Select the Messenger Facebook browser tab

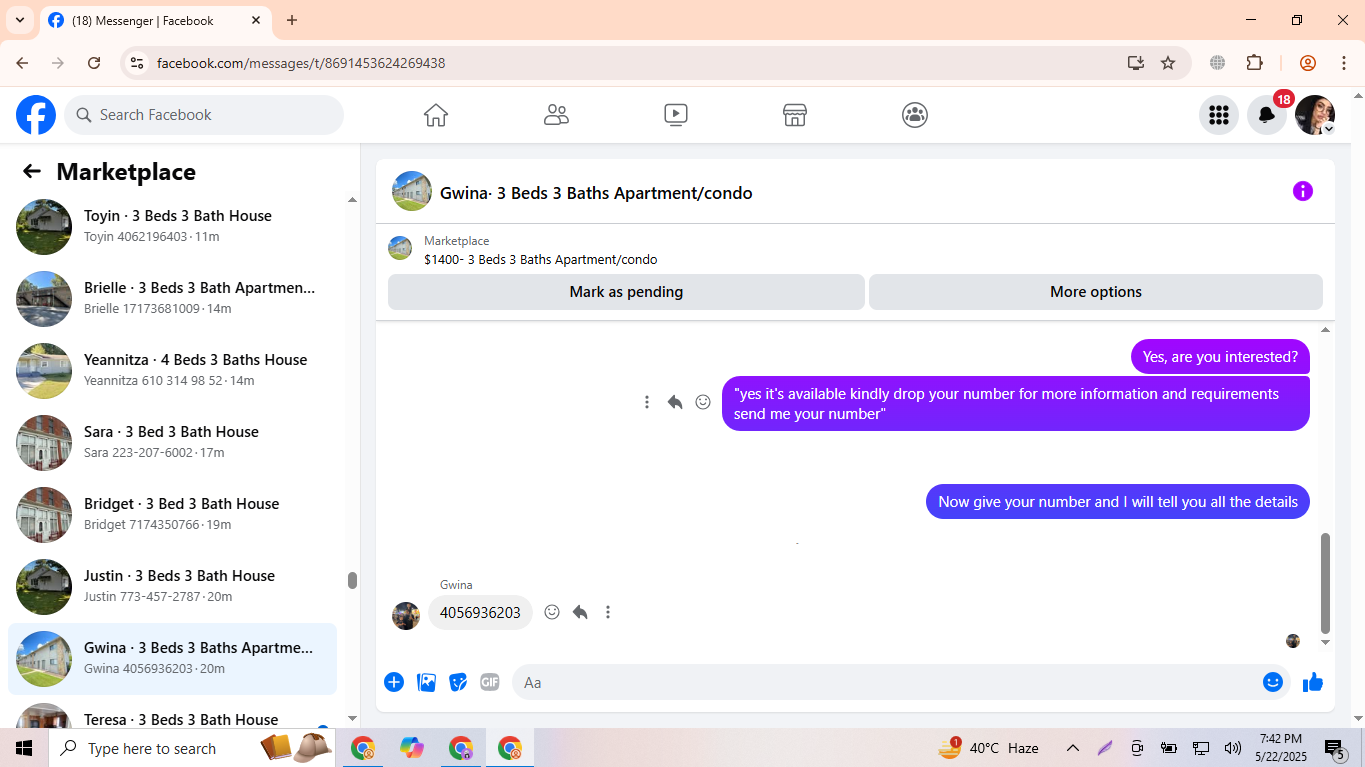click(x=156, y=20)
